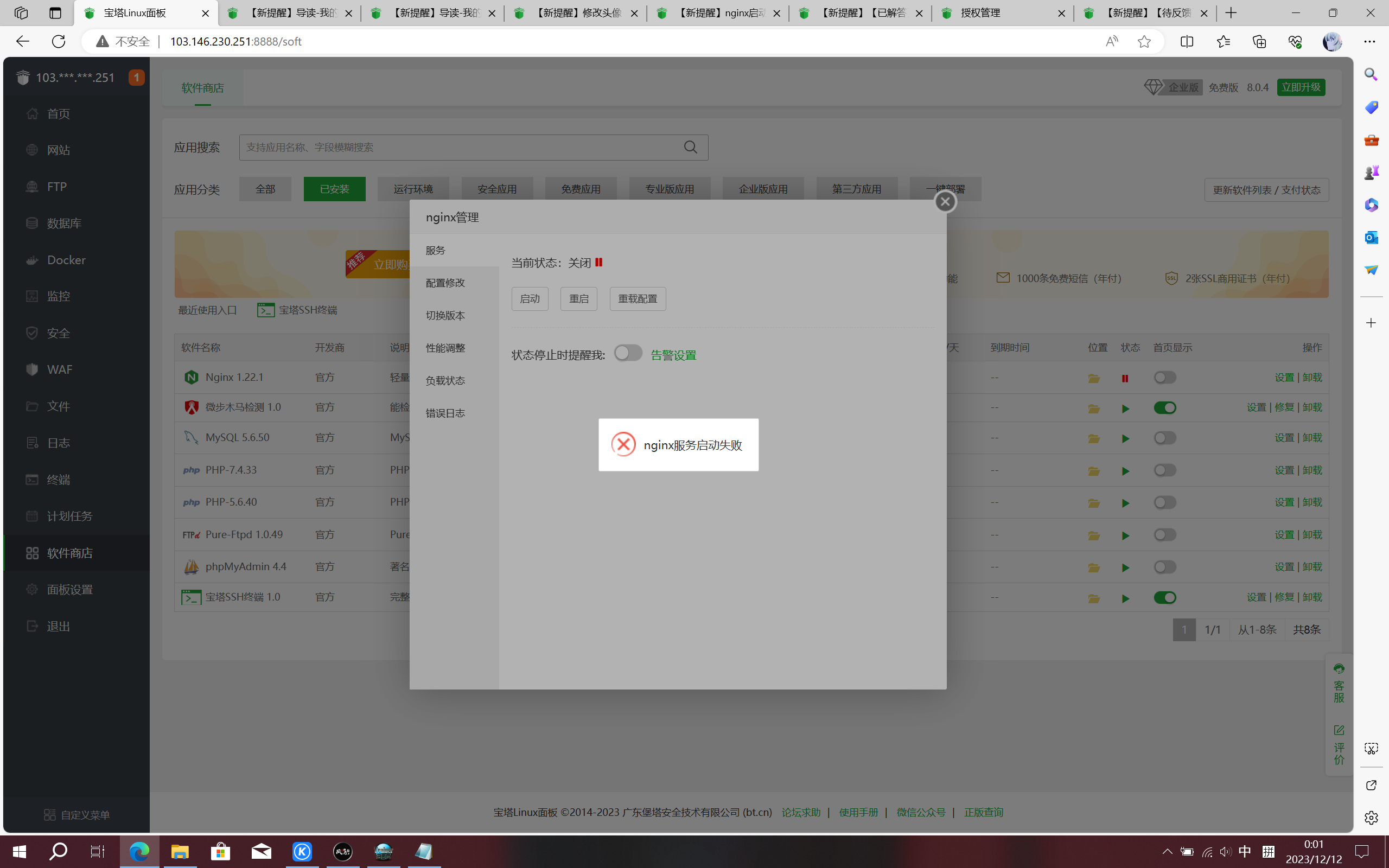Open WAF in the sidebar

77,369
